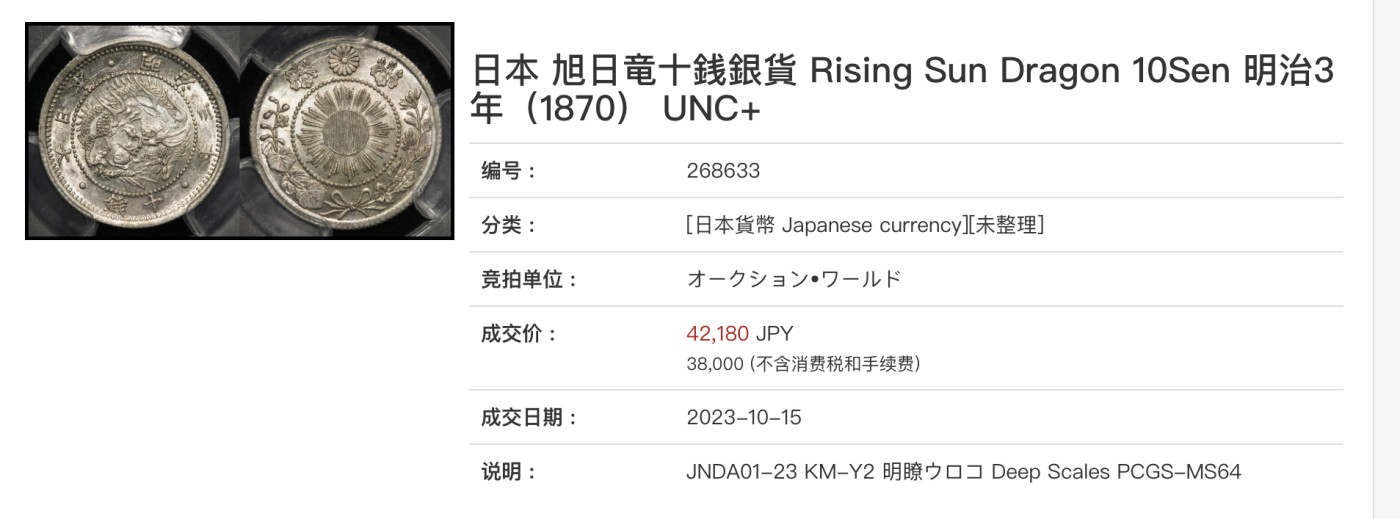This screenshot has height=519, width=1400.
Task: Click the 38,000 price excluding tax note
Action: point(803,364)
